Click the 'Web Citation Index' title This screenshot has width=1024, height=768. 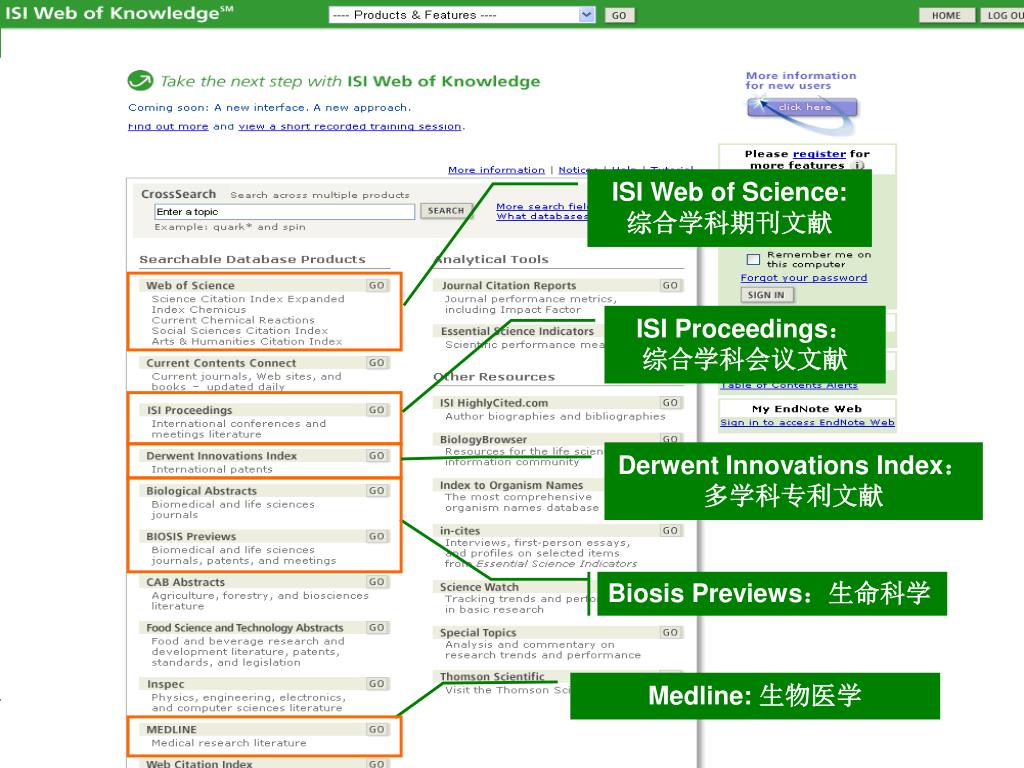[x=199, y=763]
